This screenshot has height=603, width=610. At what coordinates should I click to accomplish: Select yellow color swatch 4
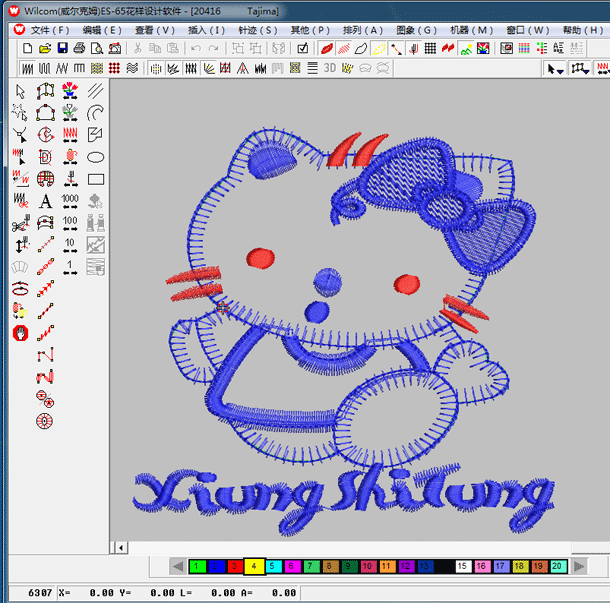[254, 566]
